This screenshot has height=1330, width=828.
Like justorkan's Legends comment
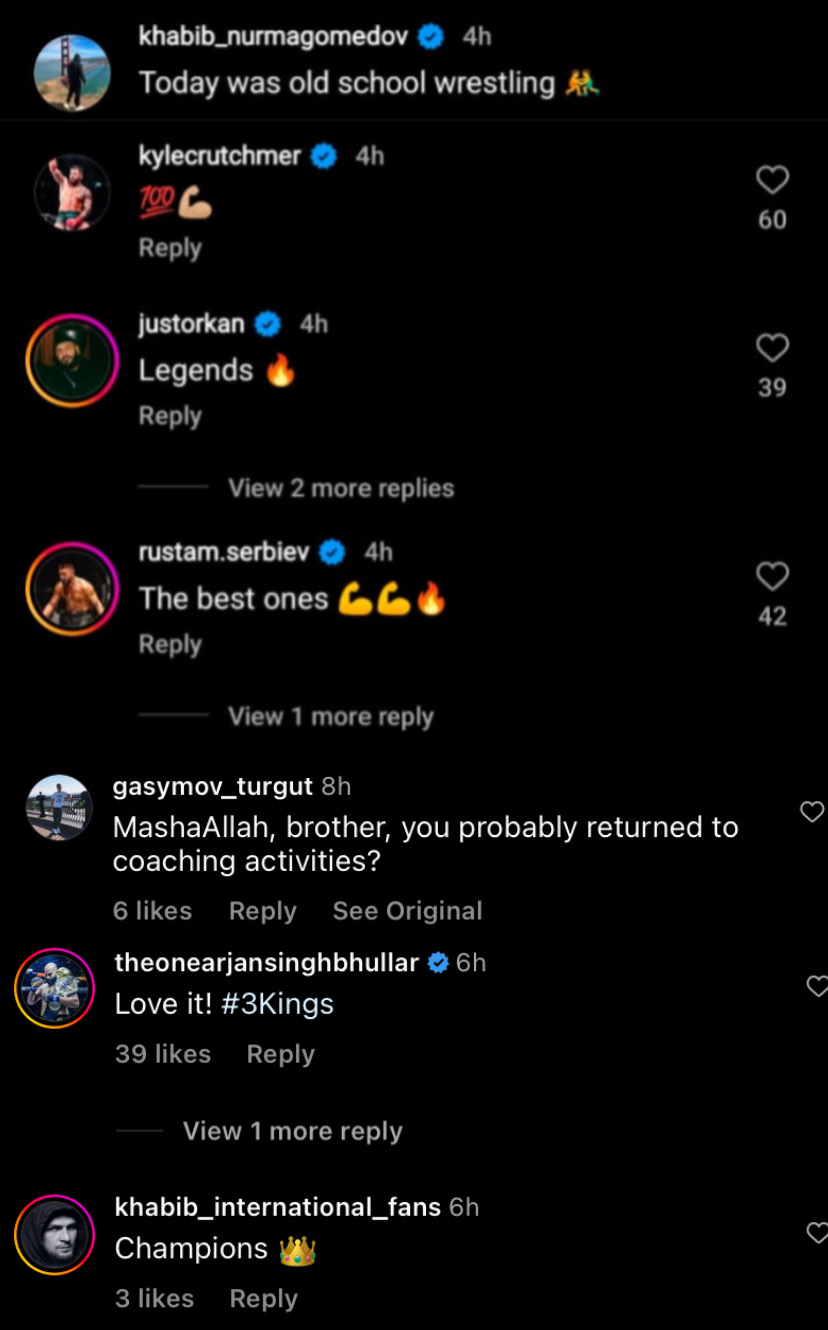tap(772, 348)
